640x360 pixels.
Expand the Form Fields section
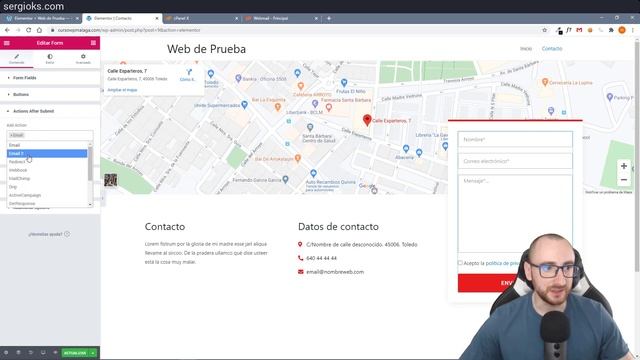[50, 78]
